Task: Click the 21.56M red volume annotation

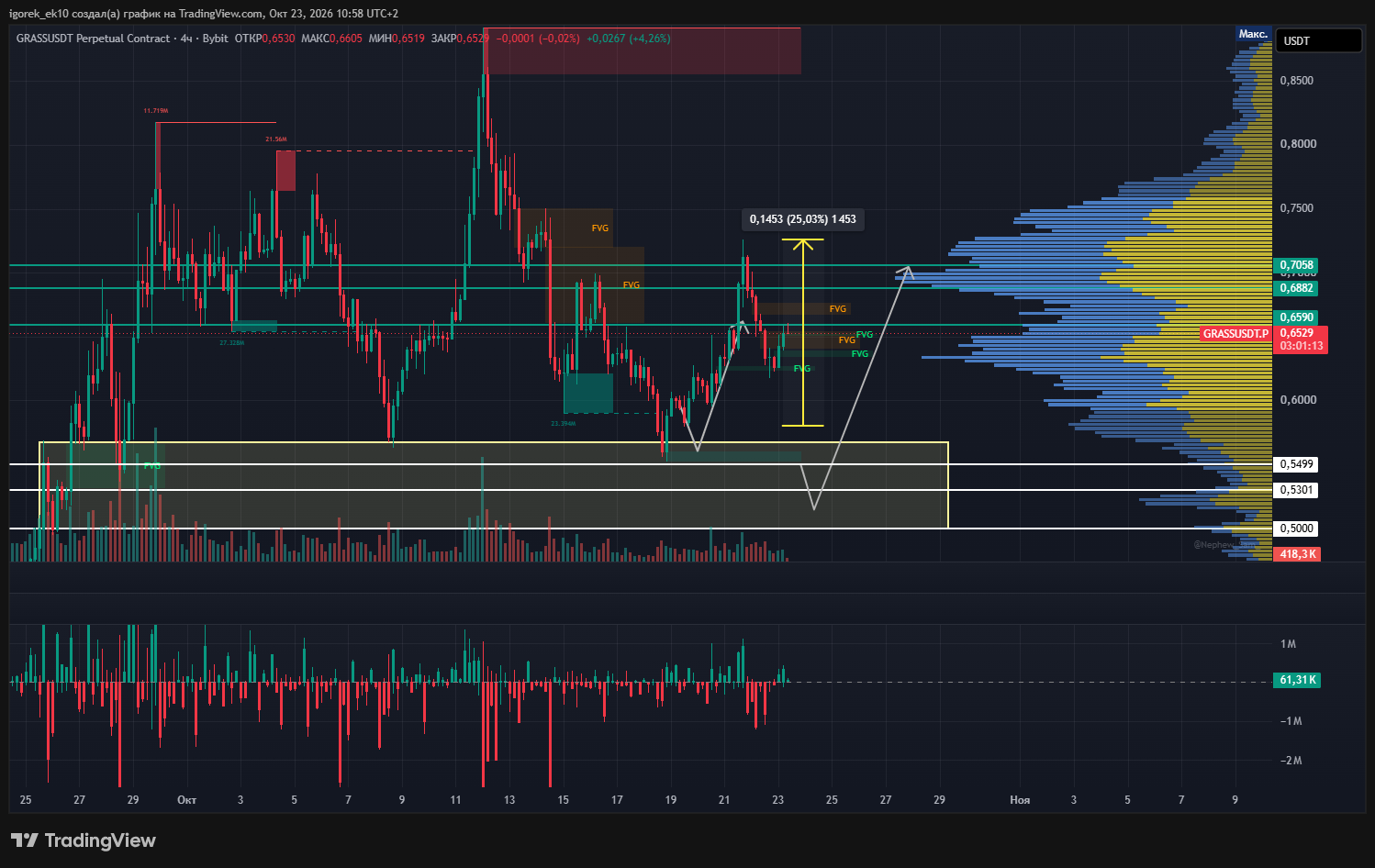Action: (276, 139)
